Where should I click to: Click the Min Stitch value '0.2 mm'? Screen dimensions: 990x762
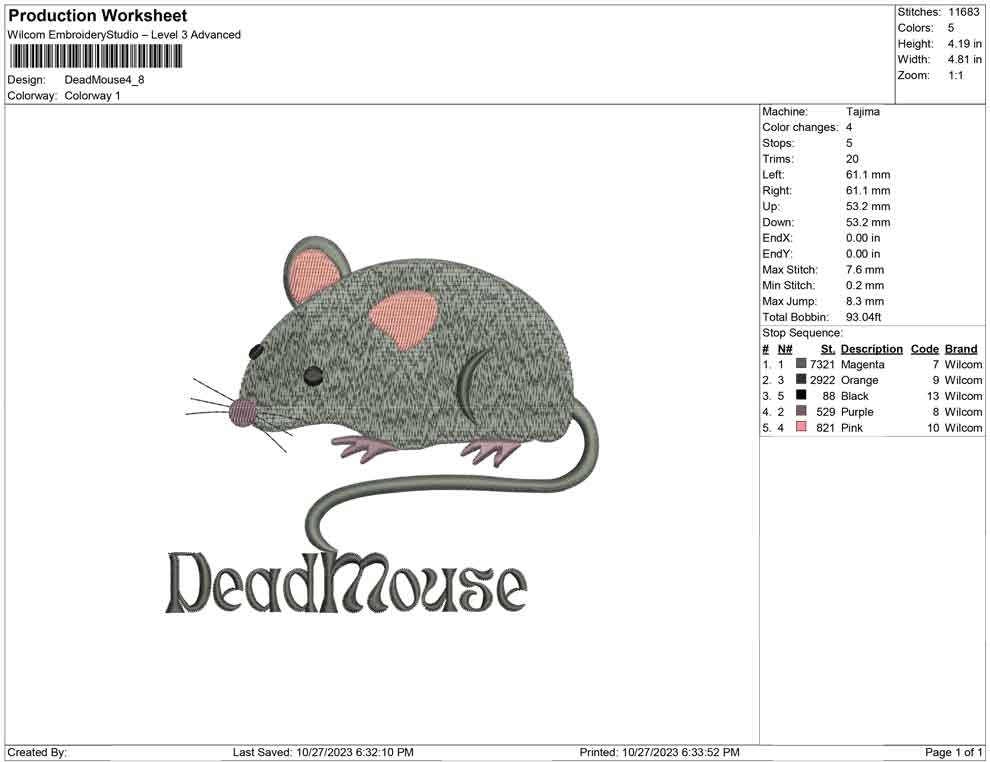coord(865,285)
